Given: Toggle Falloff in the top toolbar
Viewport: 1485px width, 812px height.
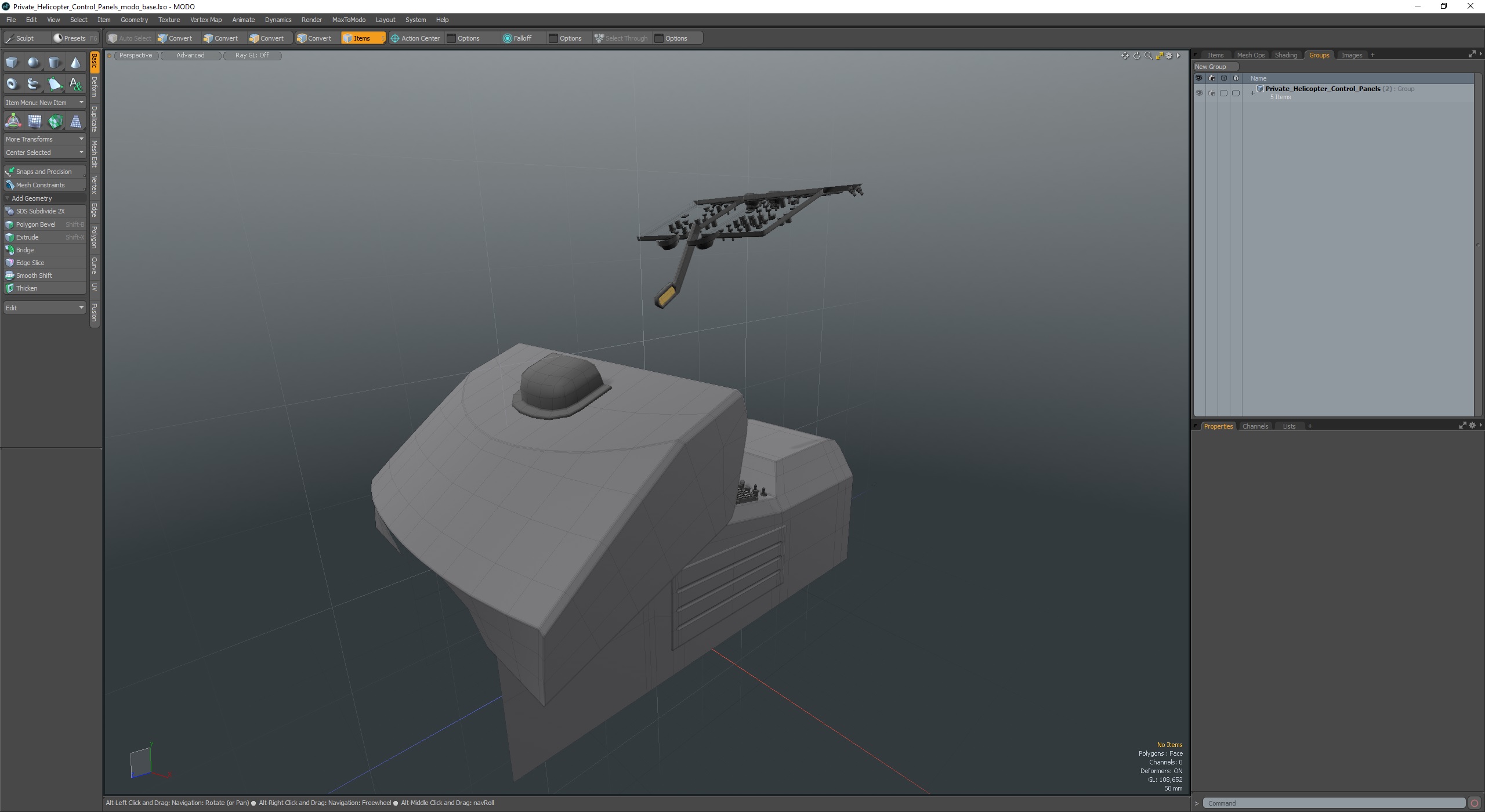Looking at the screenshot, I should 517,38.
